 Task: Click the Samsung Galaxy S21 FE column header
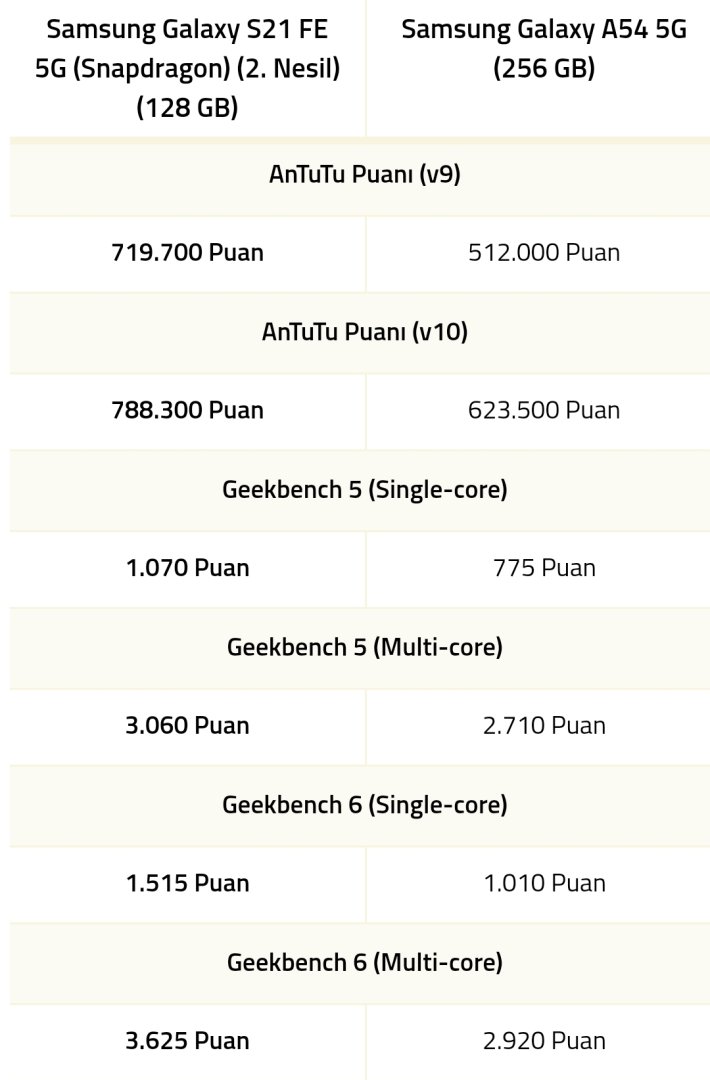coord(187,68)
